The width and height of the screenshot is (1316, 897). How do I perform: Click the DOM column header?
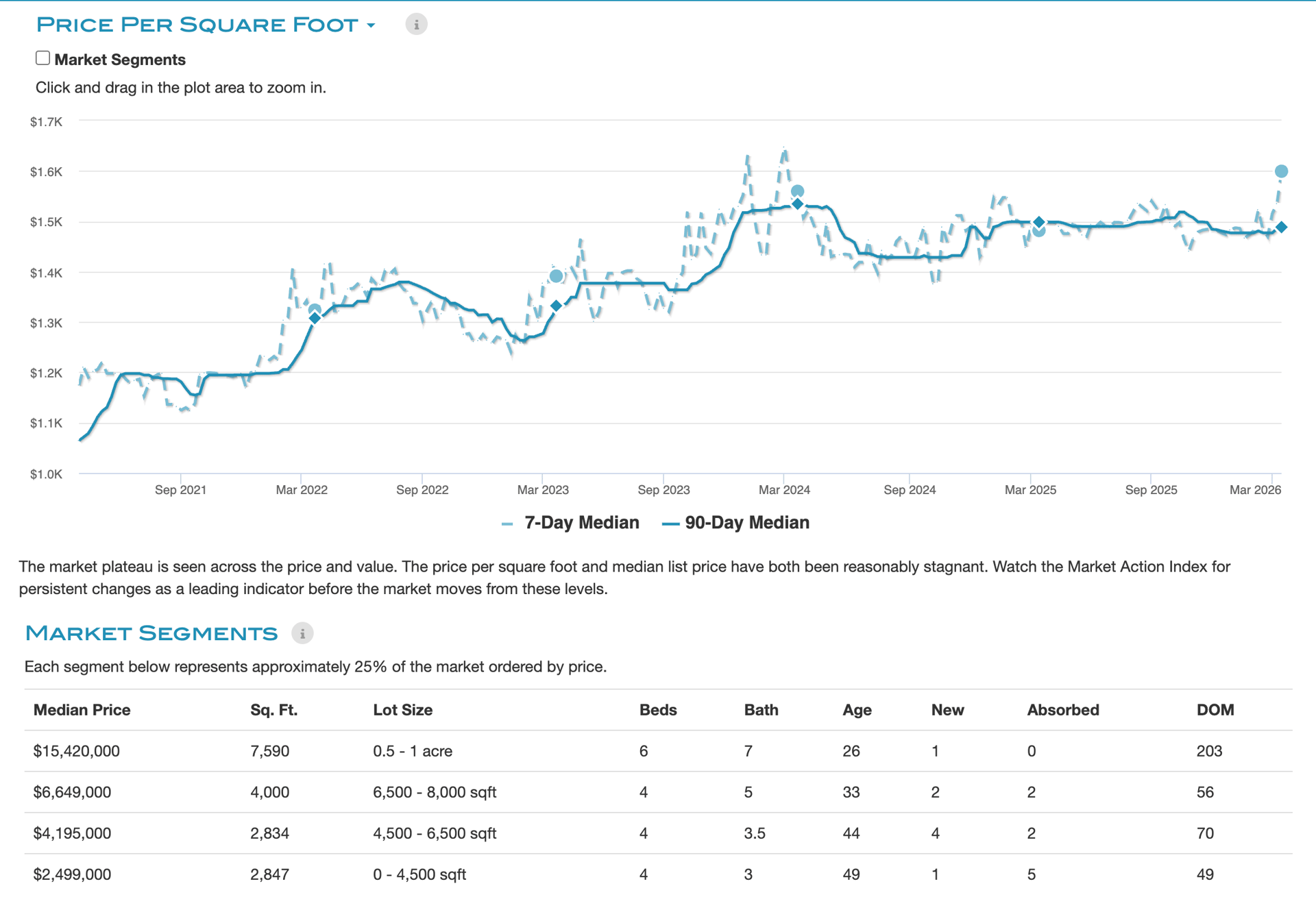point(1215,710)
